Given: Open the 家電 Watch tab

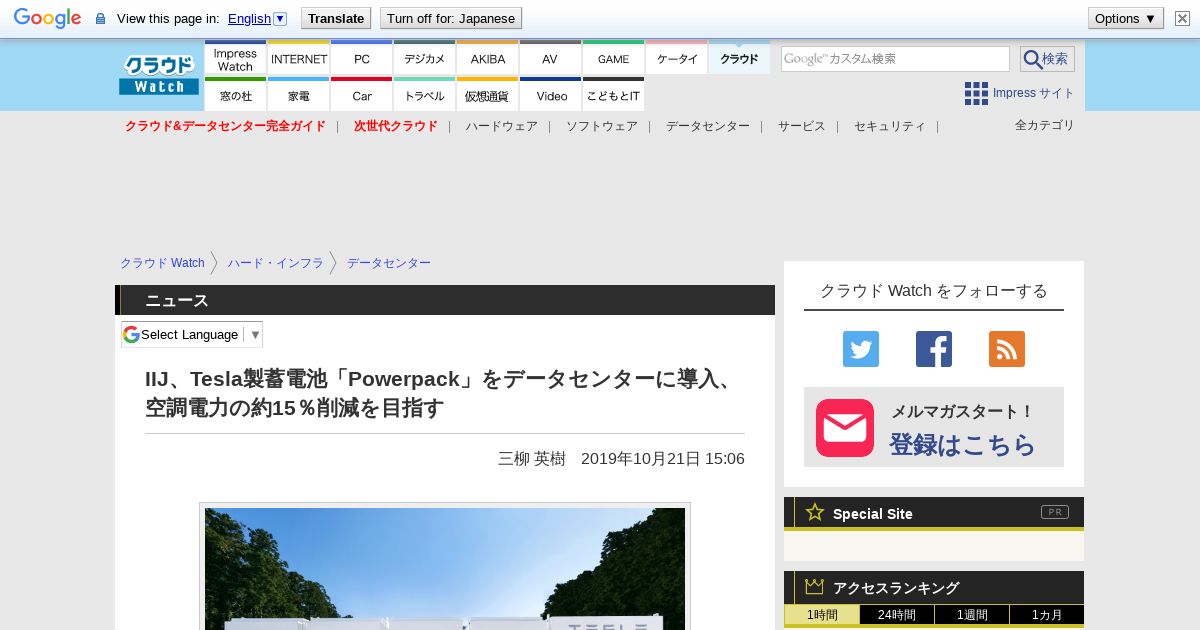Looking at the screenshot, I should click(299, 95).
